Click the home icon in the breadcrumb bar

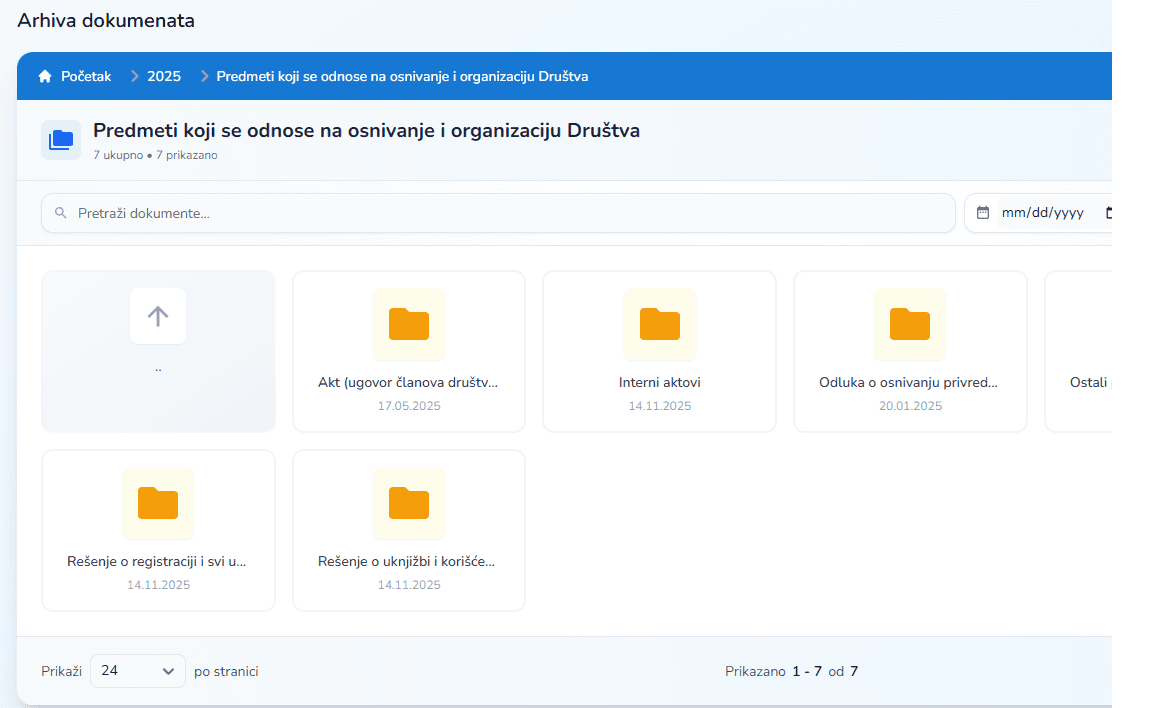44,75
